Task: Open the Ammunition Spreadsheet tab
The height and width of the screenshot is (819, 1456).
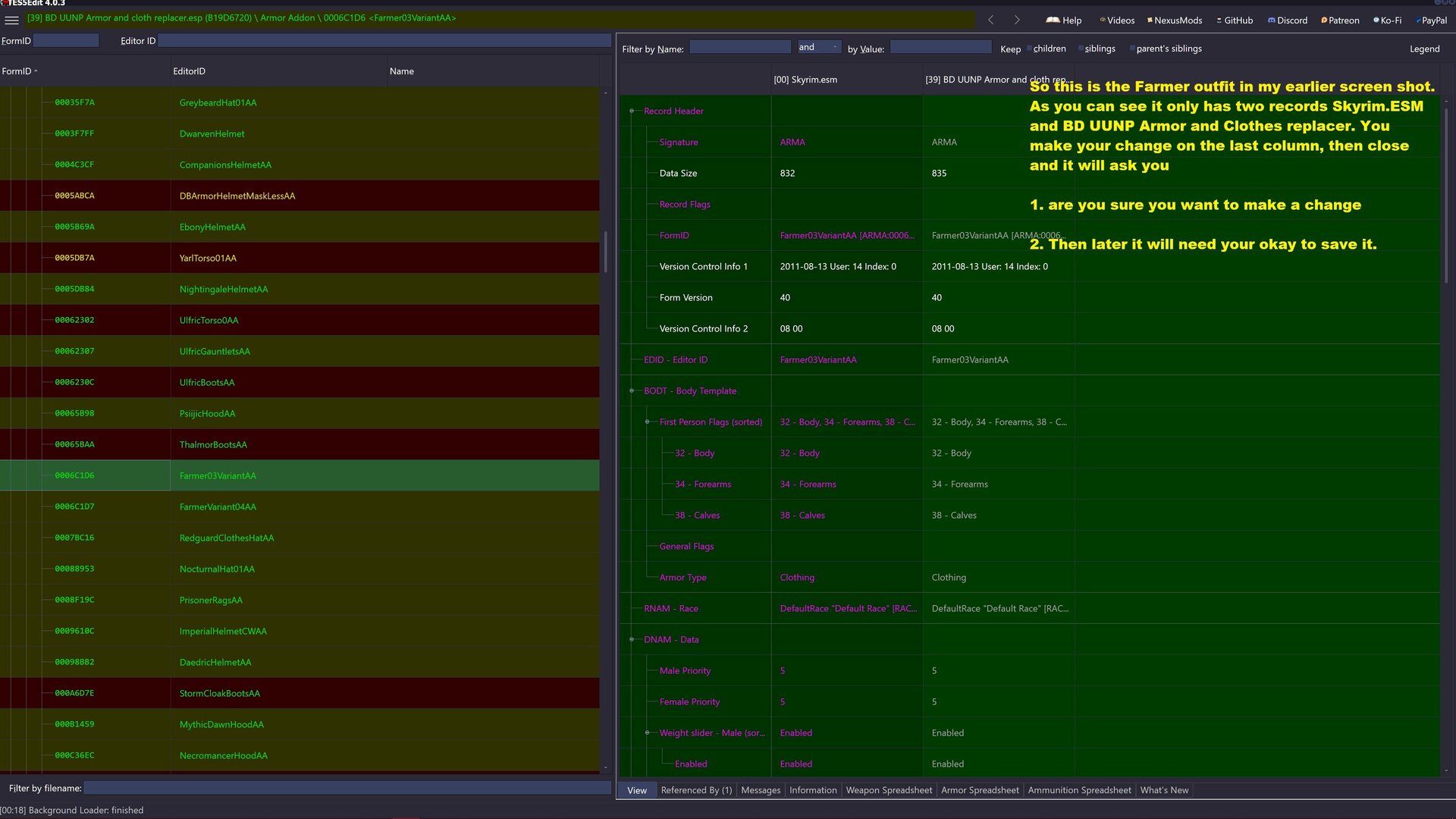Action: (x=1079, y=790)
